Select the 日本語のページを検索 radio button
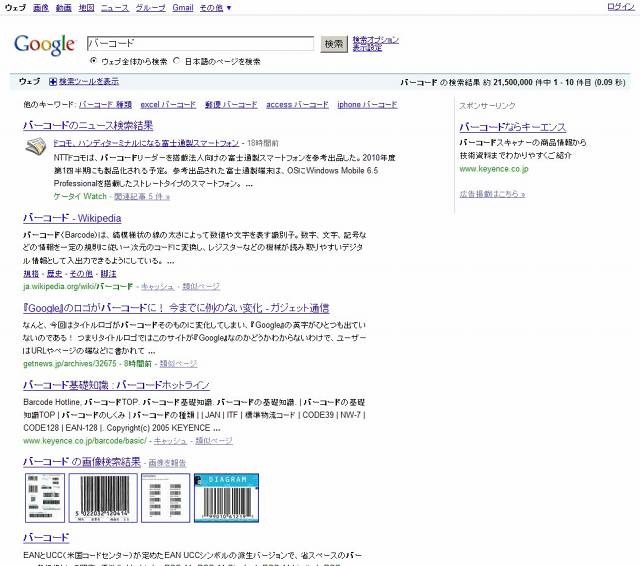Screen dimensions: 640x566 pyautogui.click(x=177, y=61)
